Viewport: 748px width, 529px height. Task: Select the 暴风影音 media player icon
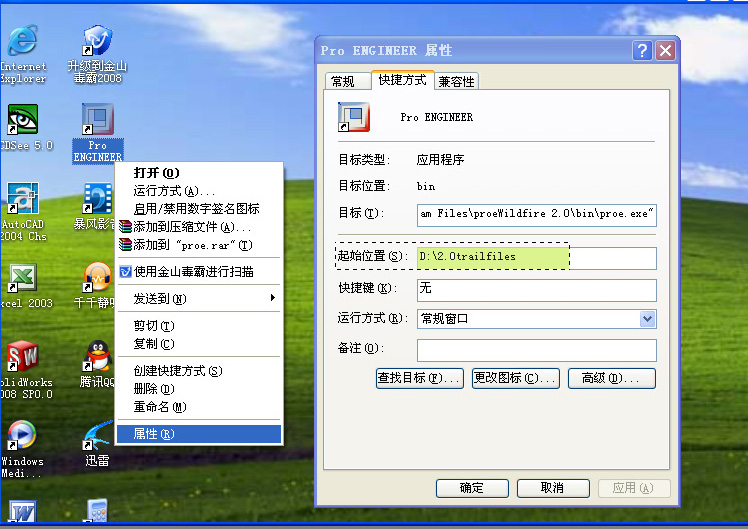coord(98,198)
